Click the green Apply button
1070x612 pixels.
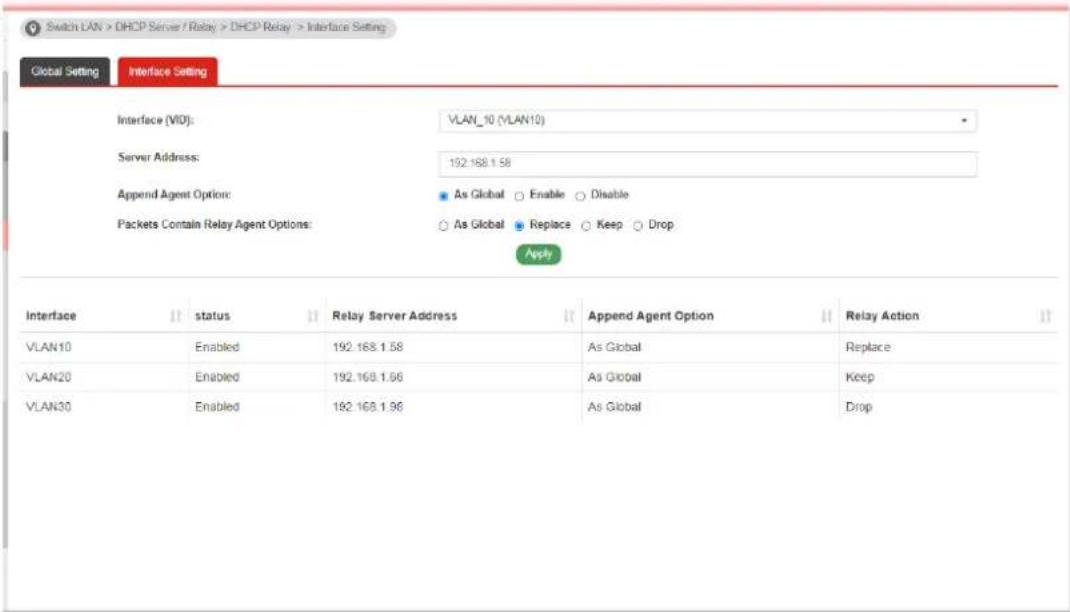tap(538, 254)
